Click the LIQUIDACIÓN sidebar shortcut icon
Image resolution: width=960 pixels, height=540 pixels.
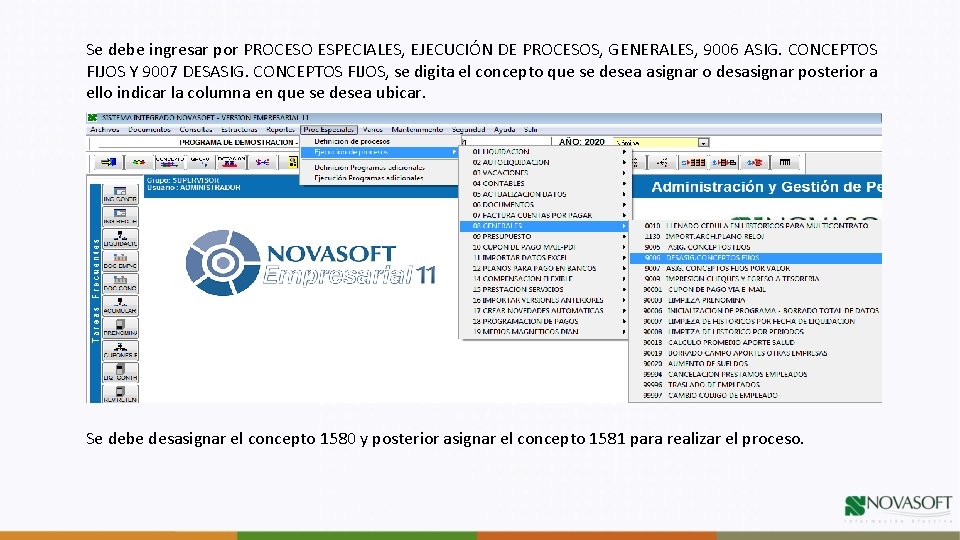coord(120,238)
